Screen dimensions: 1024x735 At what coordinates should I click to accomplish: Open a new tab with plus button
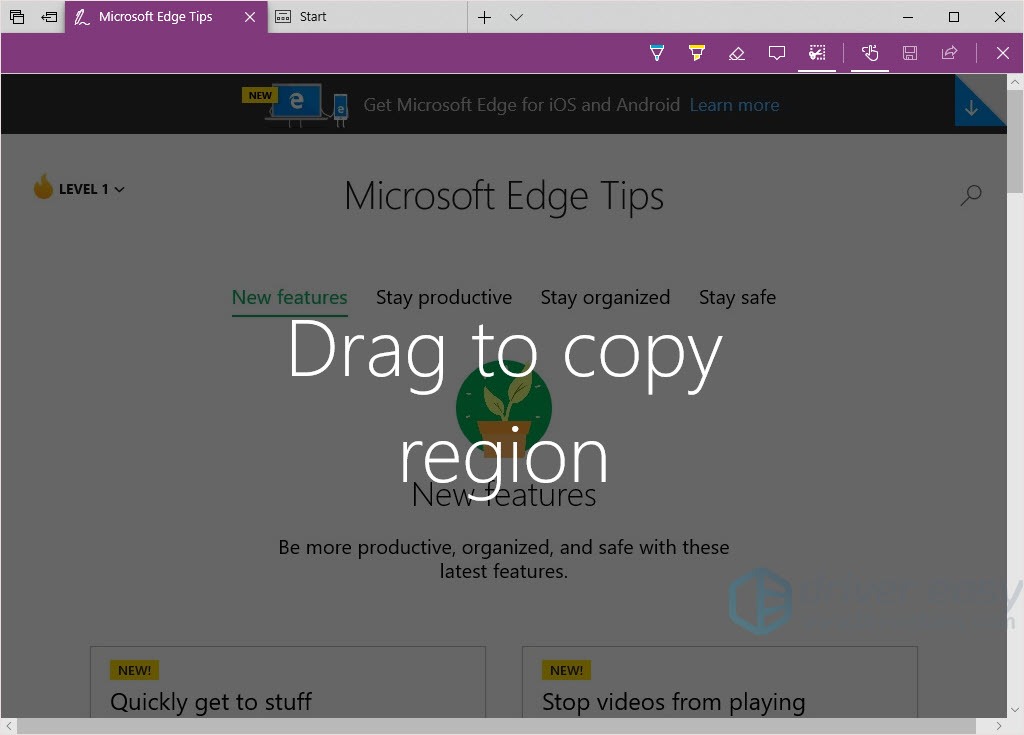(x=484, y=17)
